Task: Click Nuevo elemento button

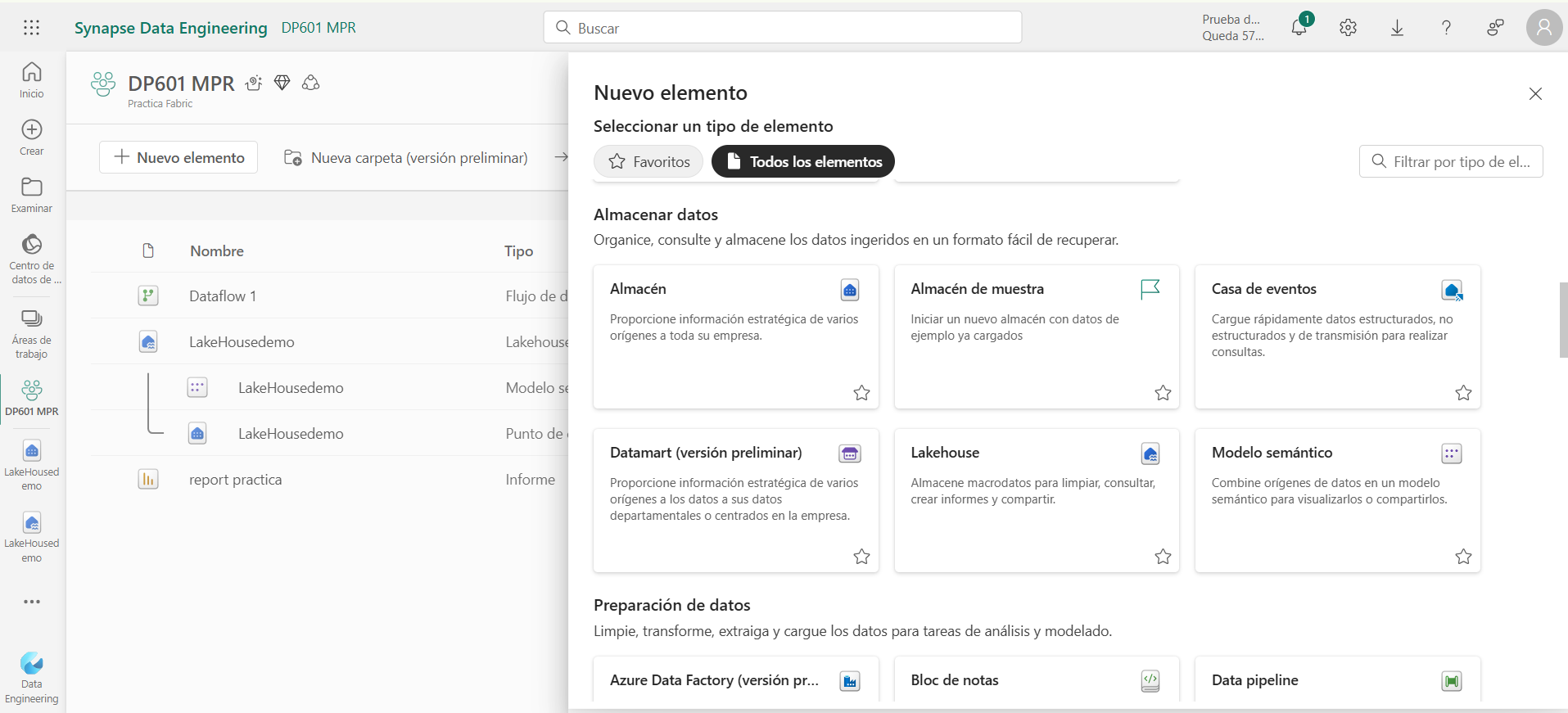Action: (x=178, y=157)
